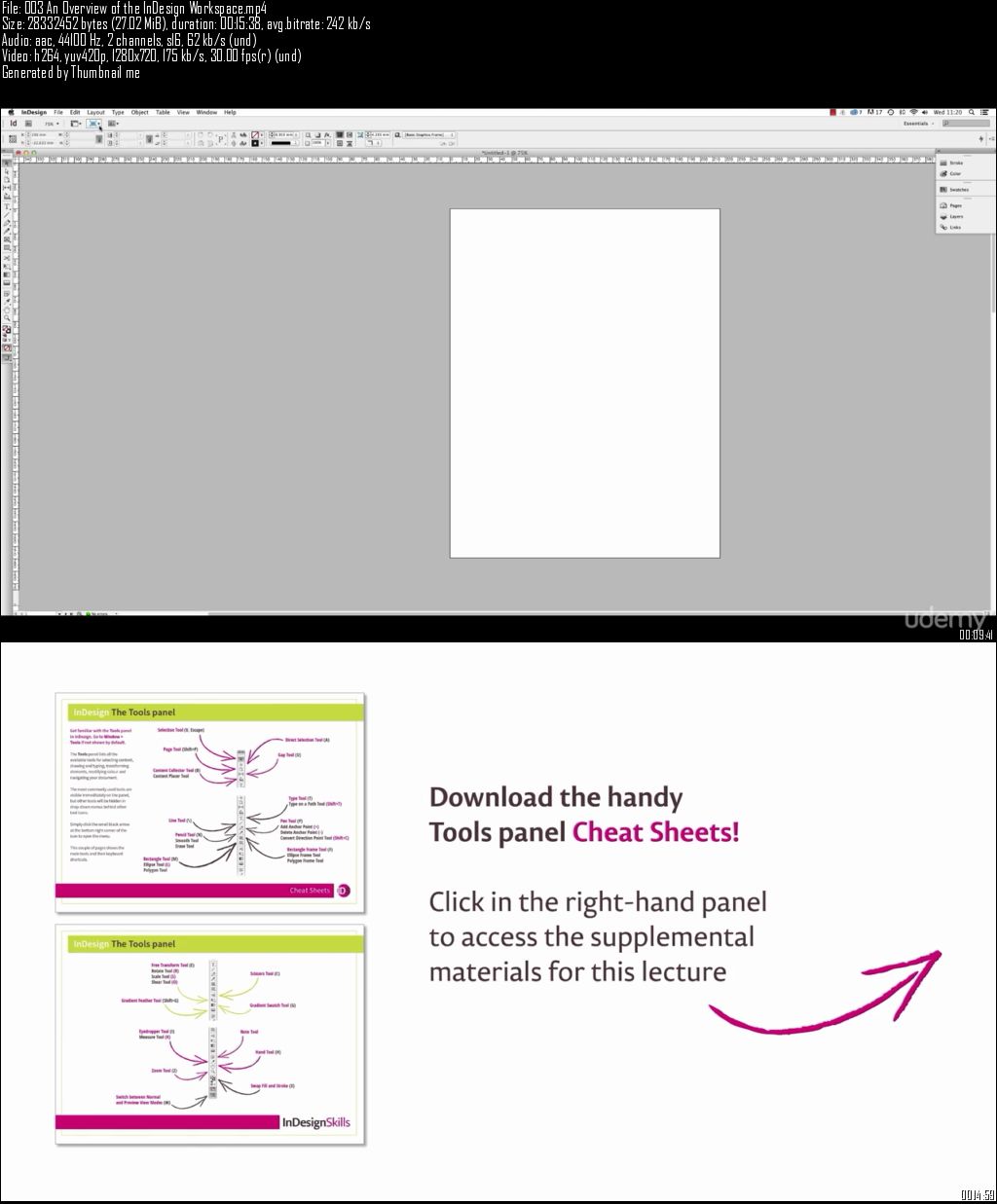The image size is (997, 1204).
Task: Open the Apple menu
Action: 11,112
